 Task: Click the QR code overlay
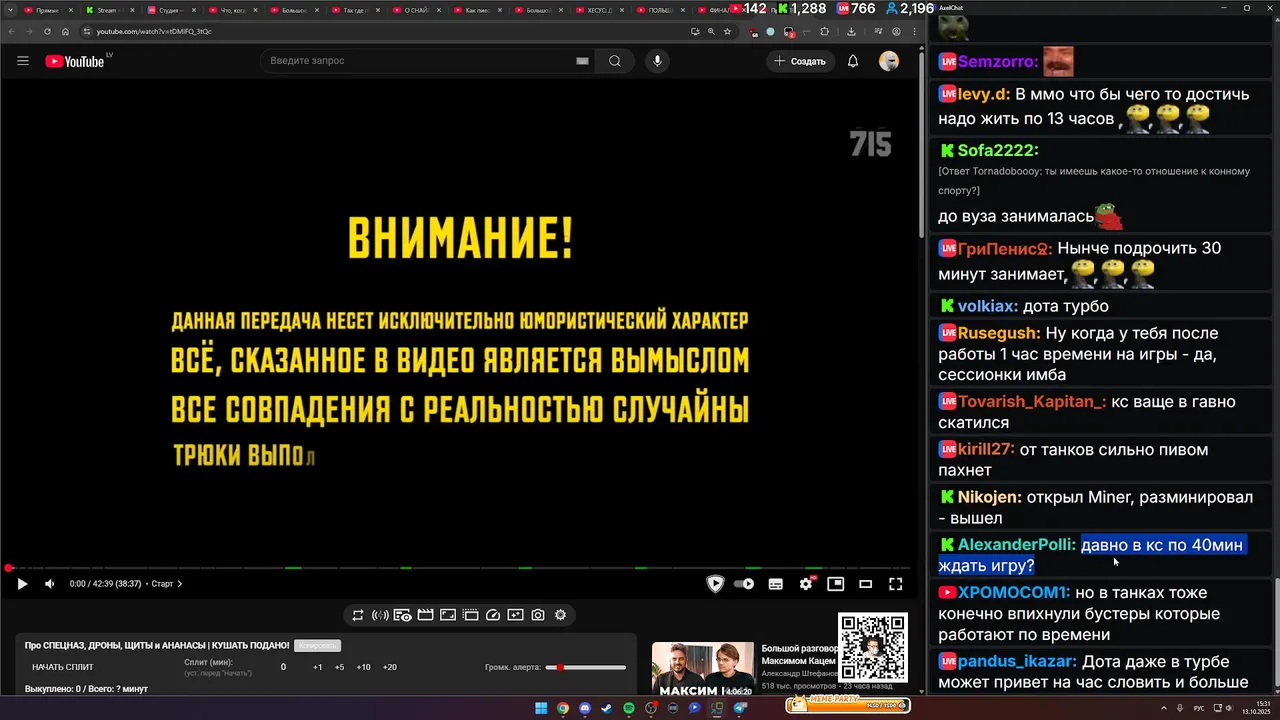point(873,647)
